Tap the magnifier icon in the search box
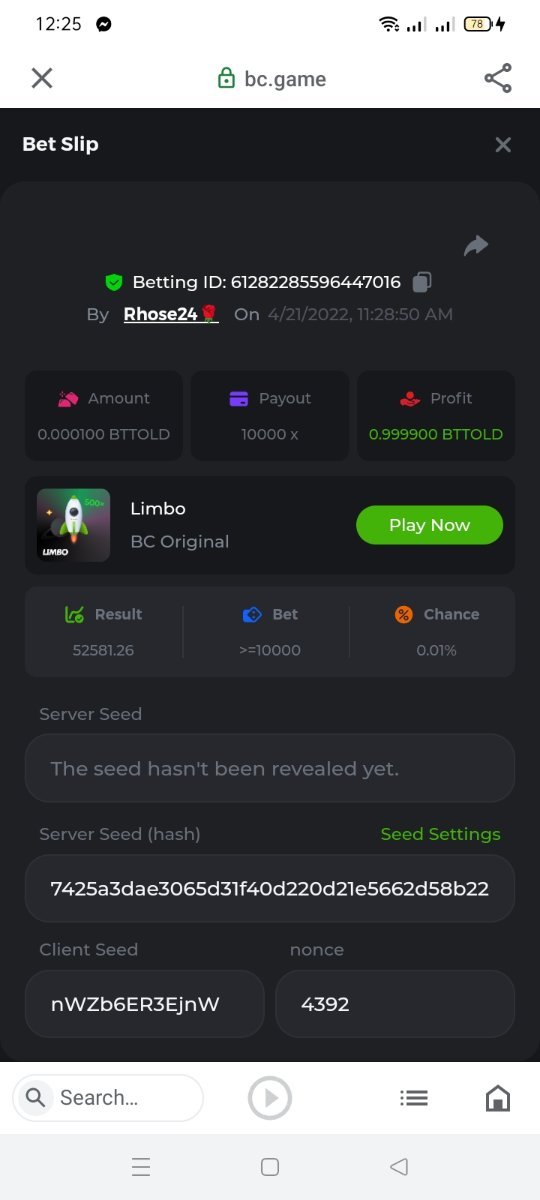The height and width of the screenshot is (1200, 540). [36, 1098]
